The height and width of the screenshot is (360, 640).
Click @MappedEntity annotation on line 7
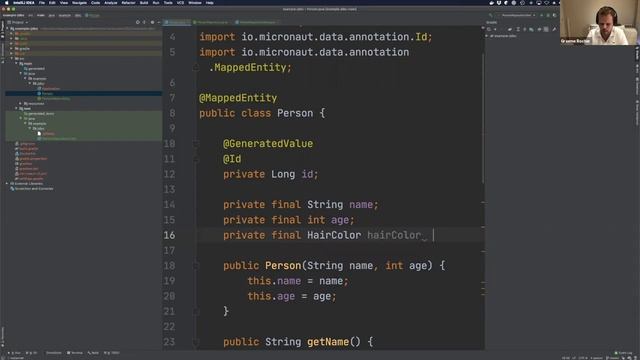(238, 98)
